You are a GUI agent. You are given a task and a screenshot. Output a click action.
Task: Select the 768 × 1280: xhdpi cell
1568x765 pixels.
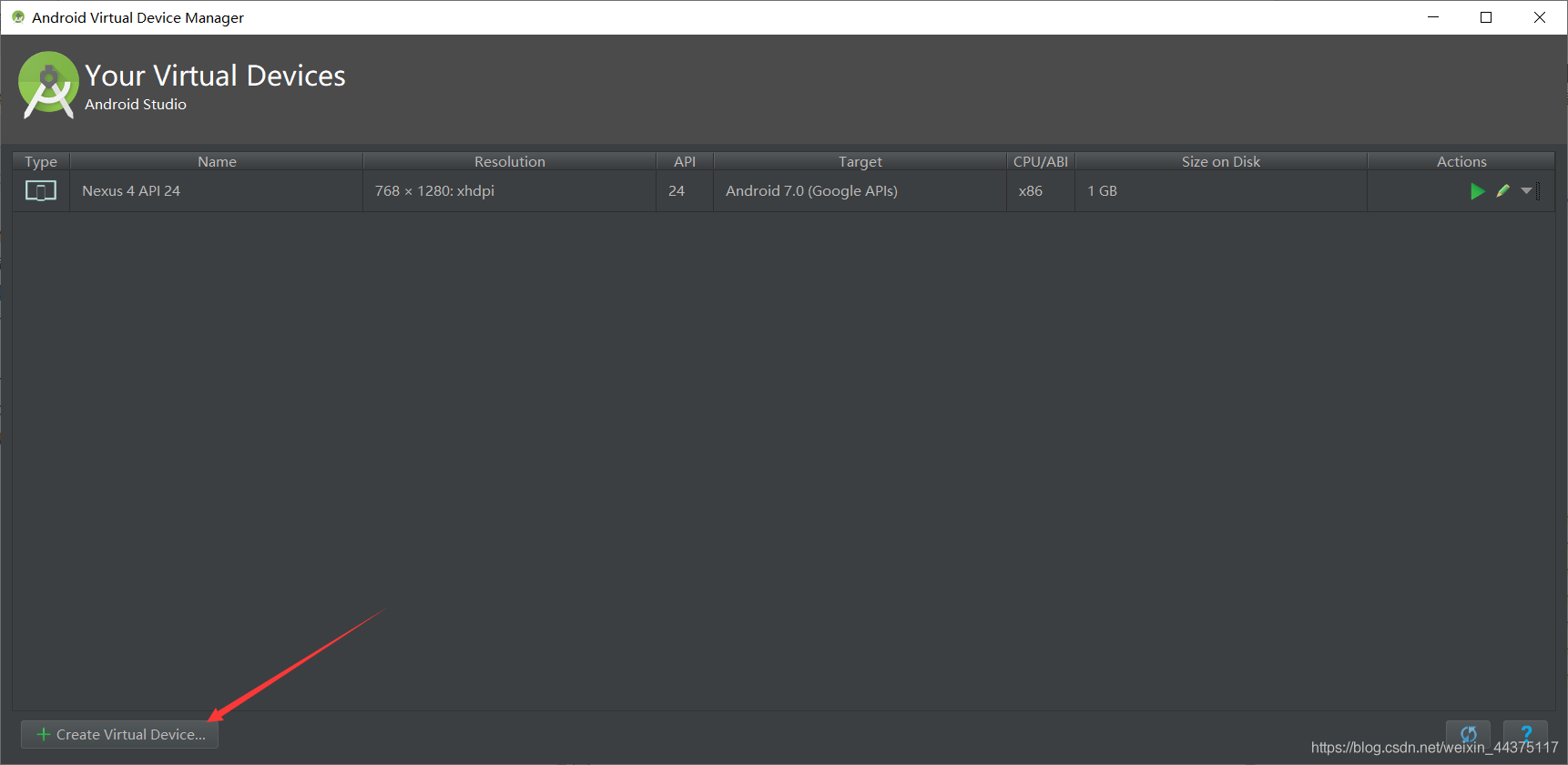coord(510,191)
